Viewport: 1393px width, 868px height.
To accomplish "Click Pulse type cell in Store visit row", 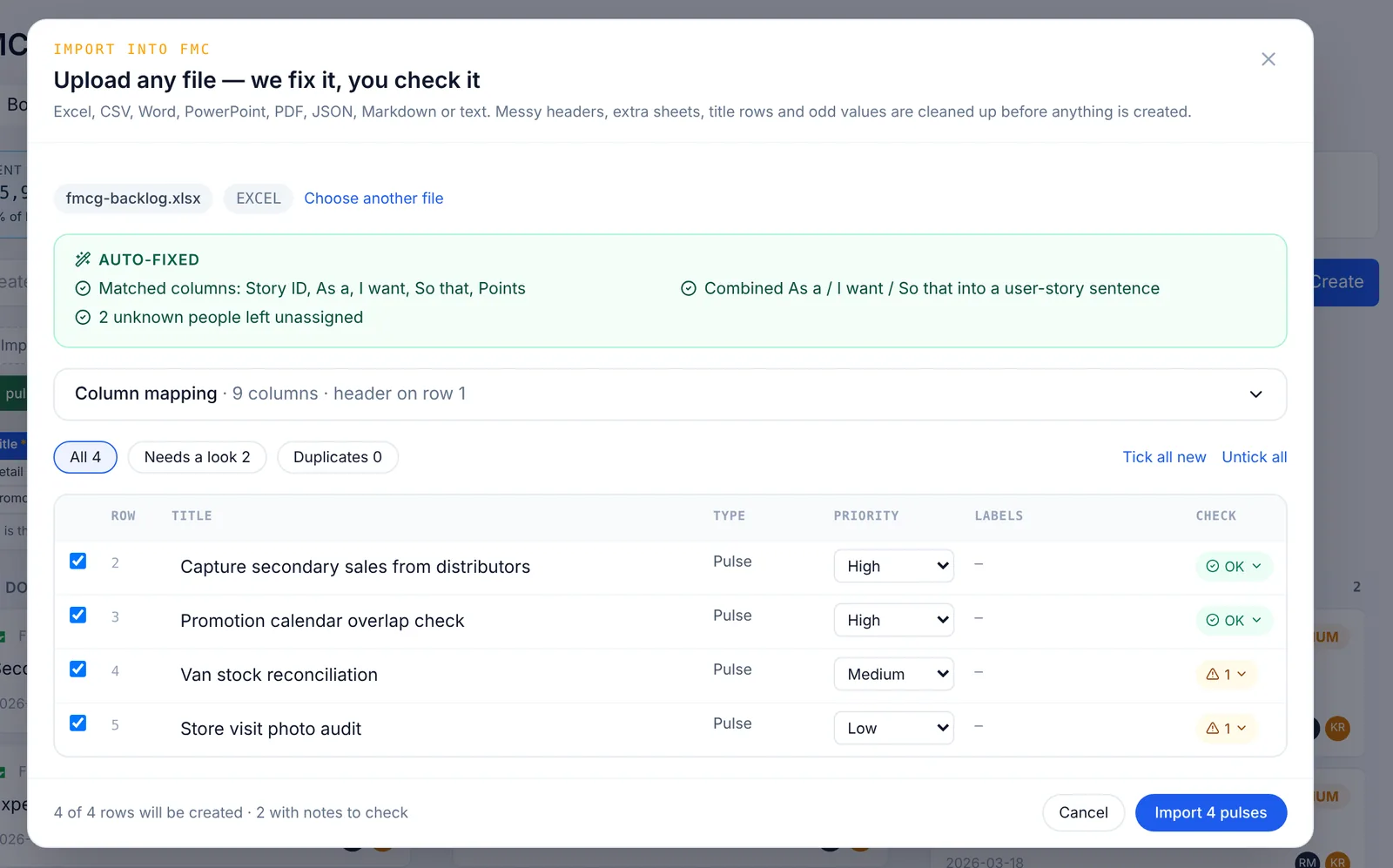I will [732, 723].
